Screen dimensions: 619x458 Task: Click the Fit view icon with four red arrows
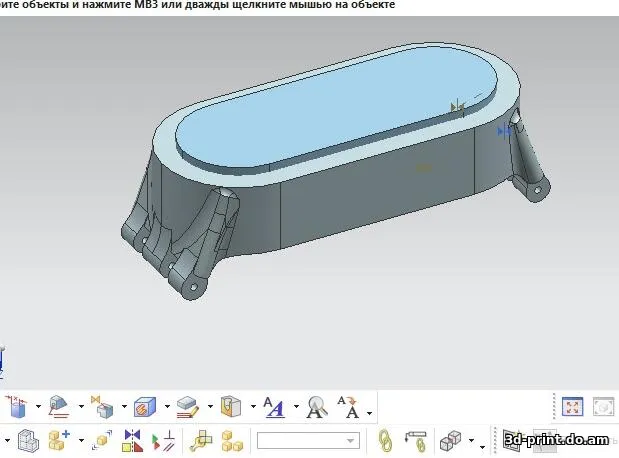pos(572,406)
